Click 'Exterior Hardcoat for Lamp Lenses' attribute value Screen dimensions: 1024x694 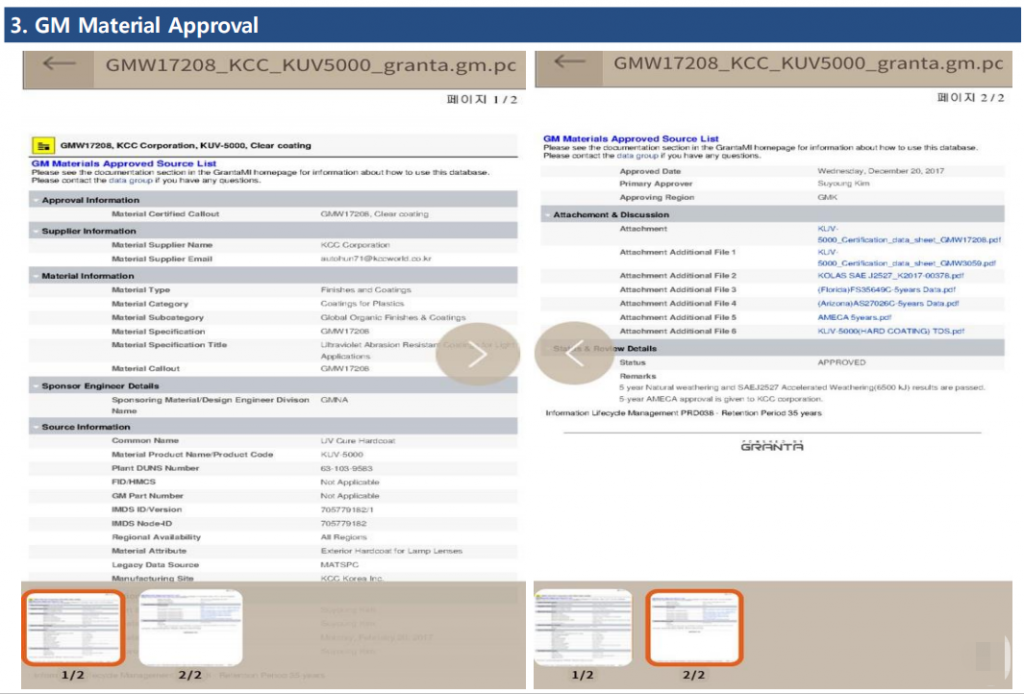(x=391, y=551)
